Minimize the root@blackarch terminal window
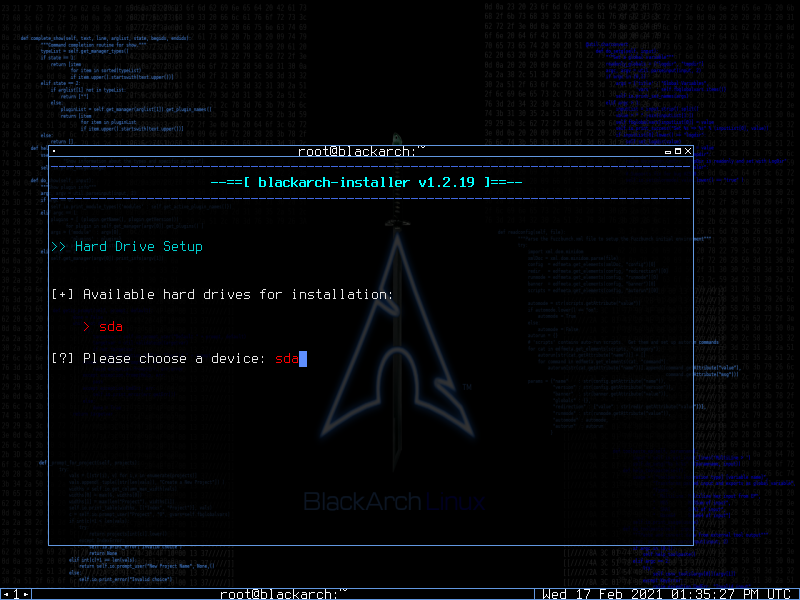 [667, 152]
